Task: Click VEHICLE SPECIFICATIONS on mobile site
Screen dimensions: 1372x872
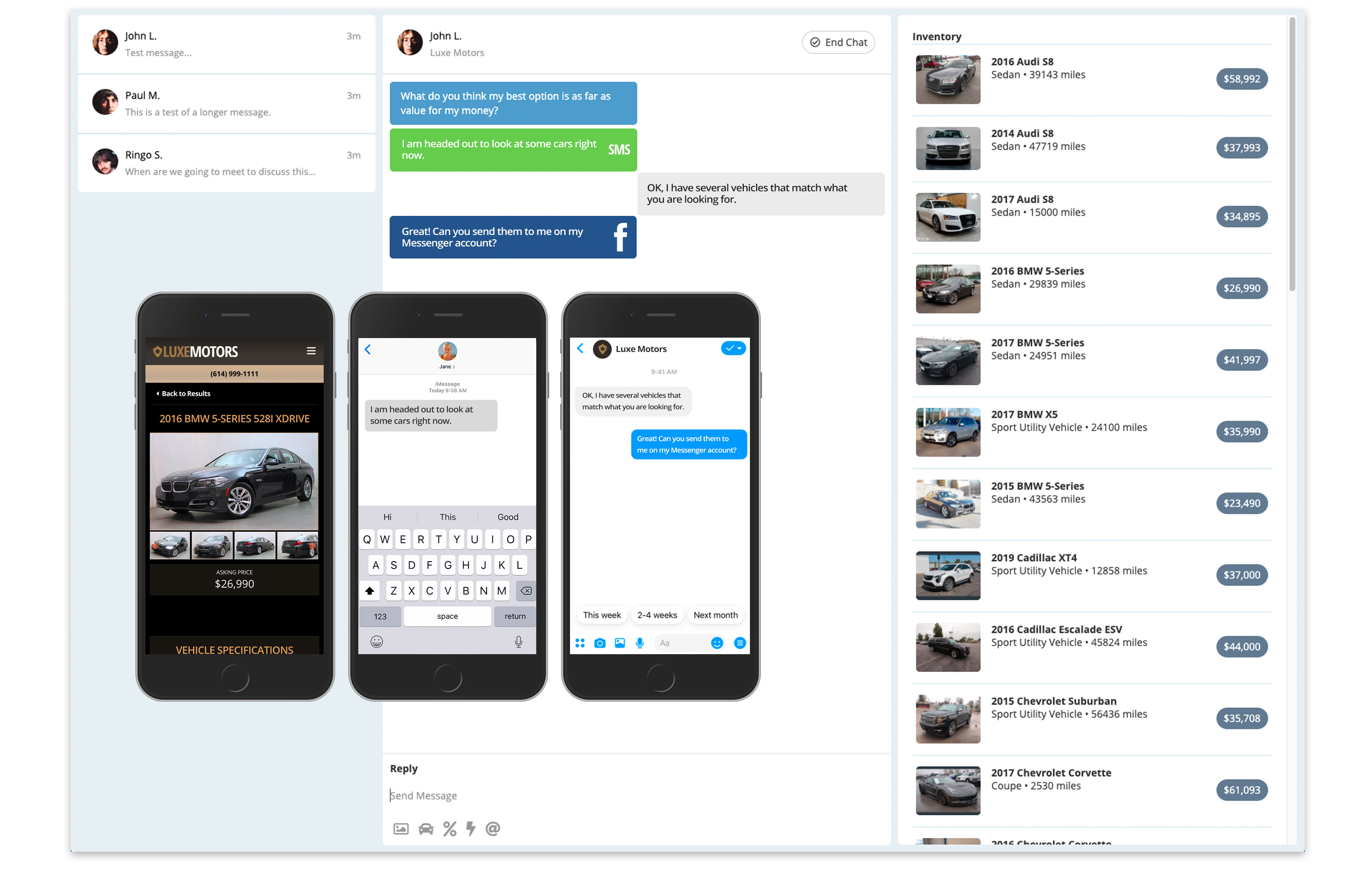Action: pos(234,650)
